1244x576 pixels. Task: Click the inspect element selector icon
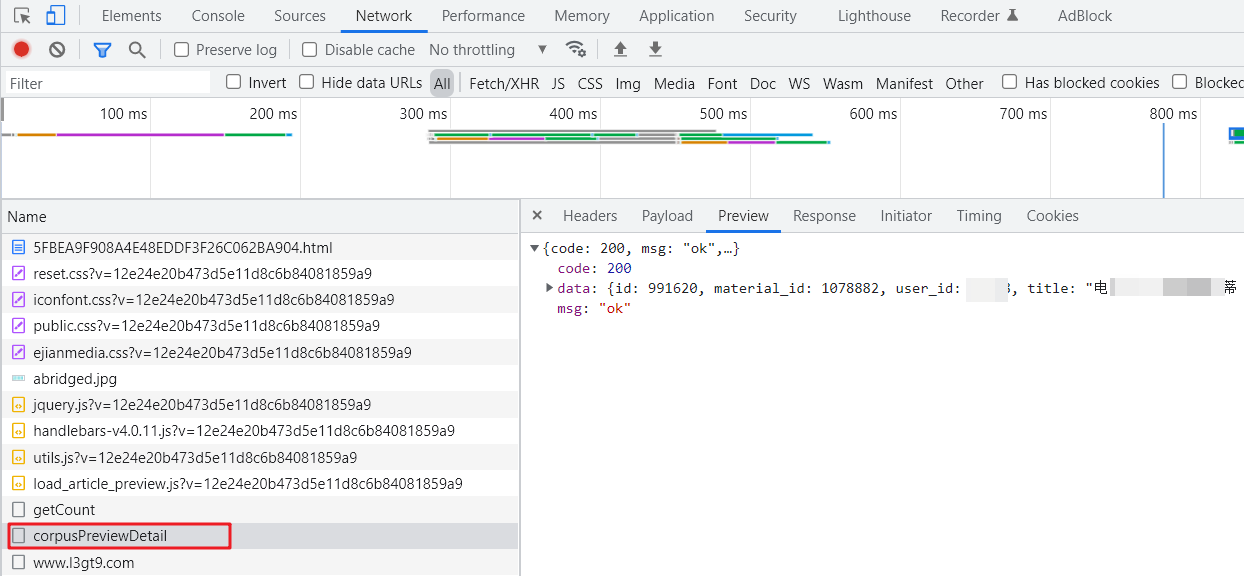point(22,16)
